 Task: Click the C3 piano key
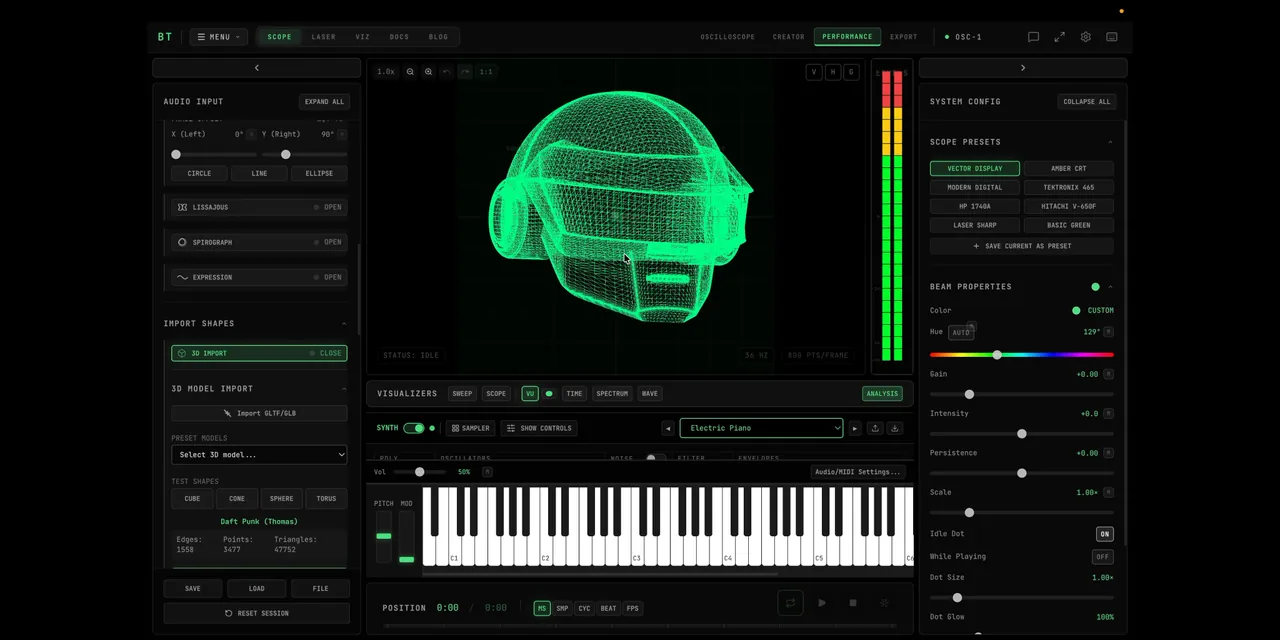tap(637, 546)
